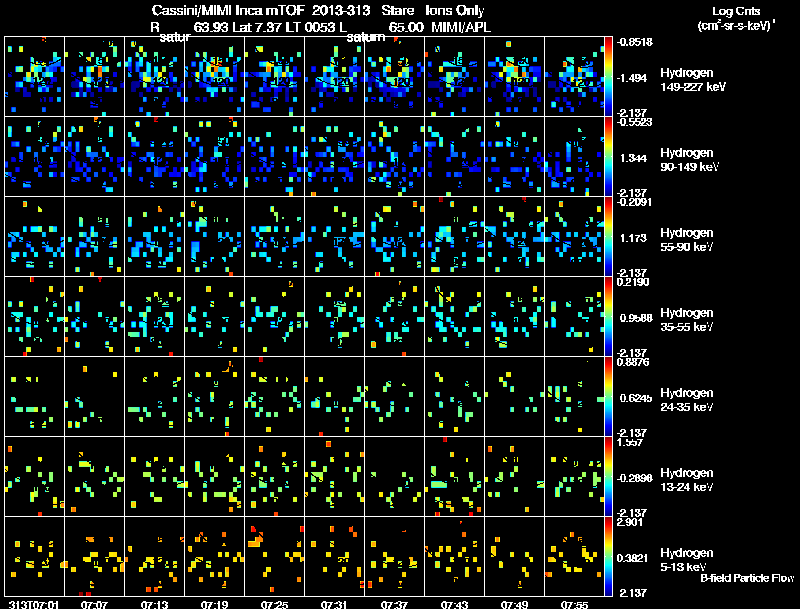The image size is (800, 609).
Task: Click the color bar value '-0.5523'
Action: pos(635,122)
